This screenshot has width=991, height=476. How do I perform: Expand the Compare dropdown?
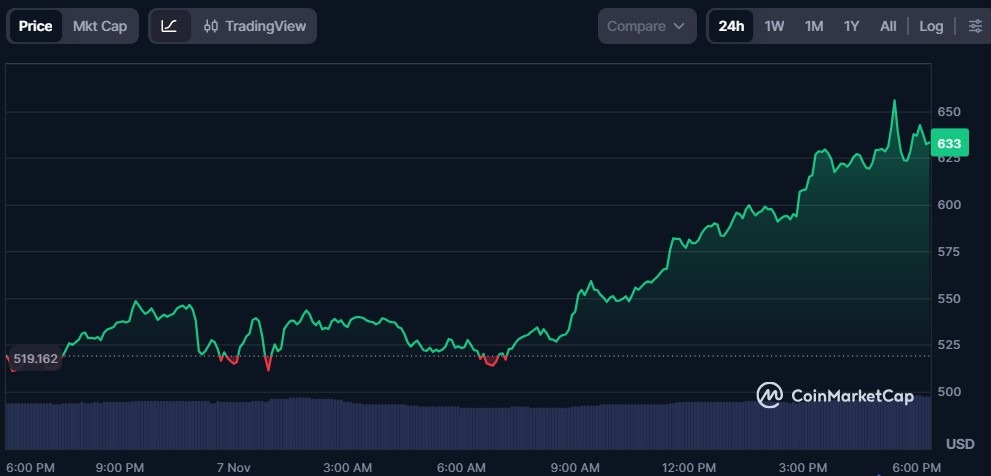click(x=646, y=26)
